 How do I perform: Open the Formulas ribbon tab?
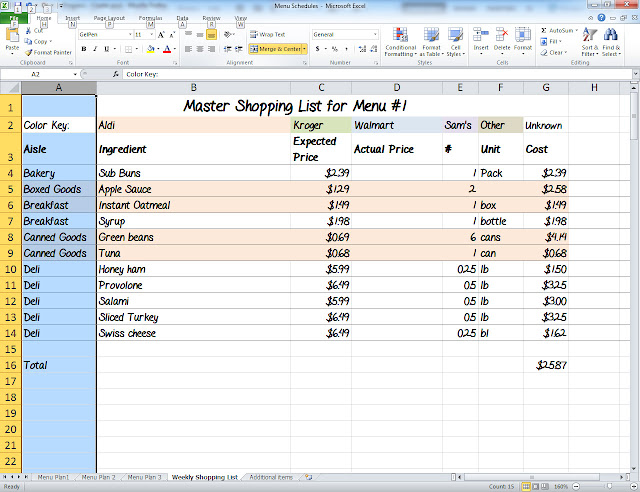(150, 18)
